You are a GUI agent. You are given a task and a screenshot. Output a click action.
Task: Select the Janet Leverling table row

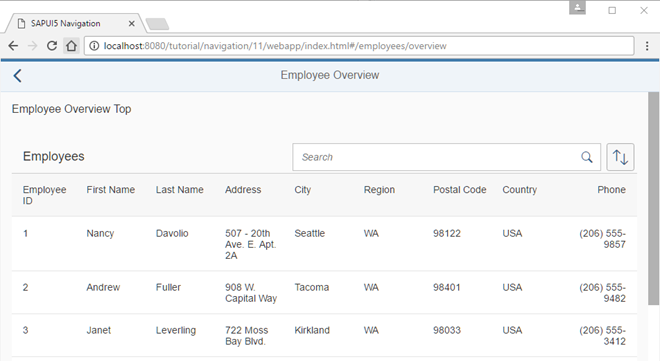[324, 335]
